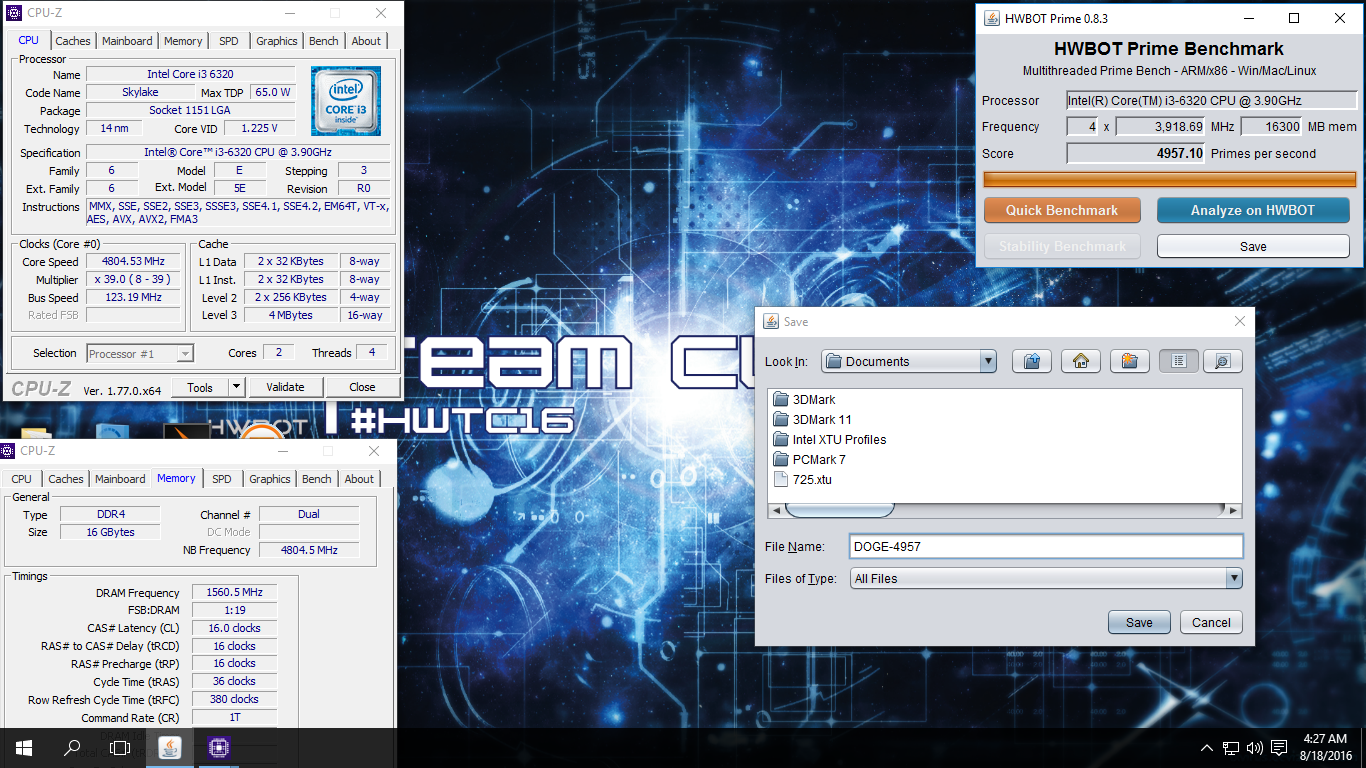Click right arrow of file list scrollbar

[1234, 510]
